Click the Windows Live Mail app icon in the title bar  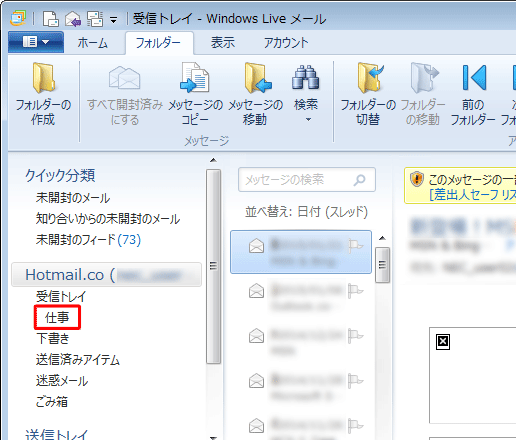click(x=18, y=19)
